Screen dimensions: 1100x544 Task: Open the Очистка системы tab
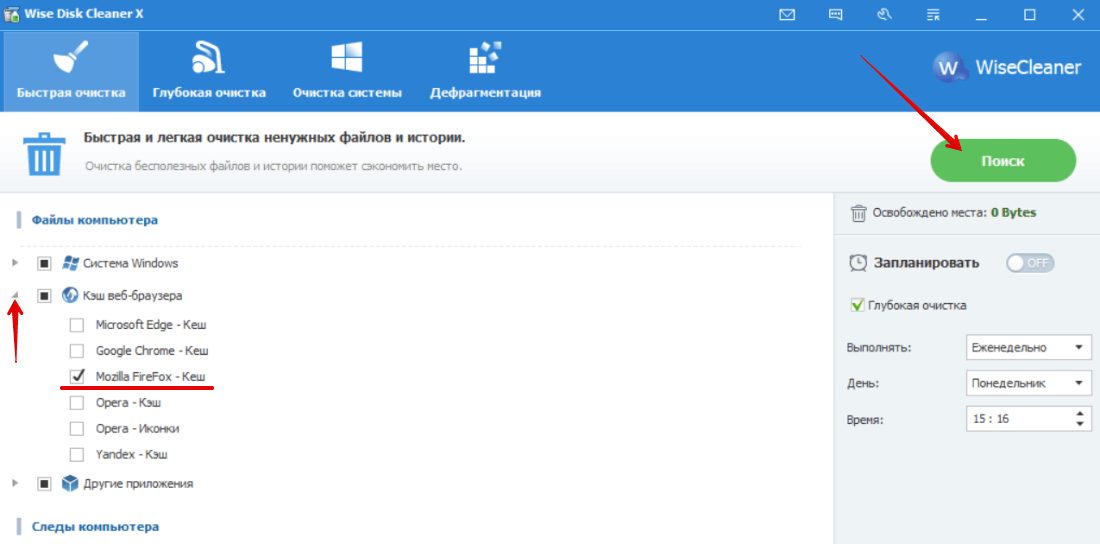[347, 71]
